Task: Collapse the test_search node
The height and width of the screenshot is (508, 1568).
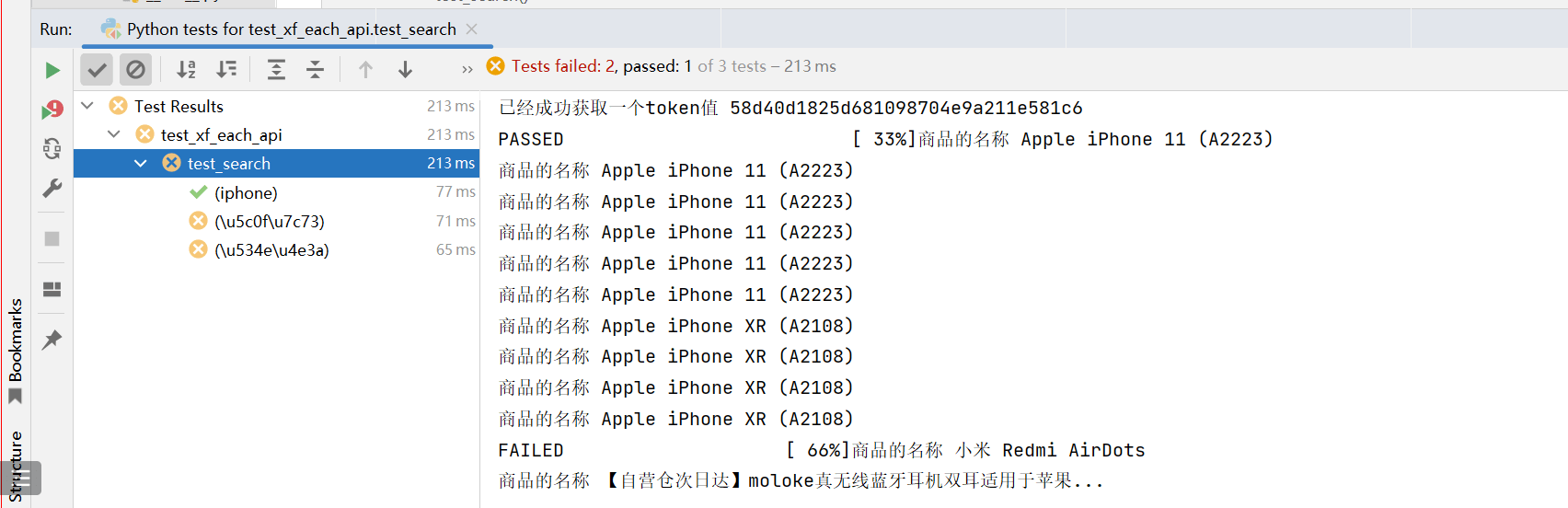Action: click(141, 163)
